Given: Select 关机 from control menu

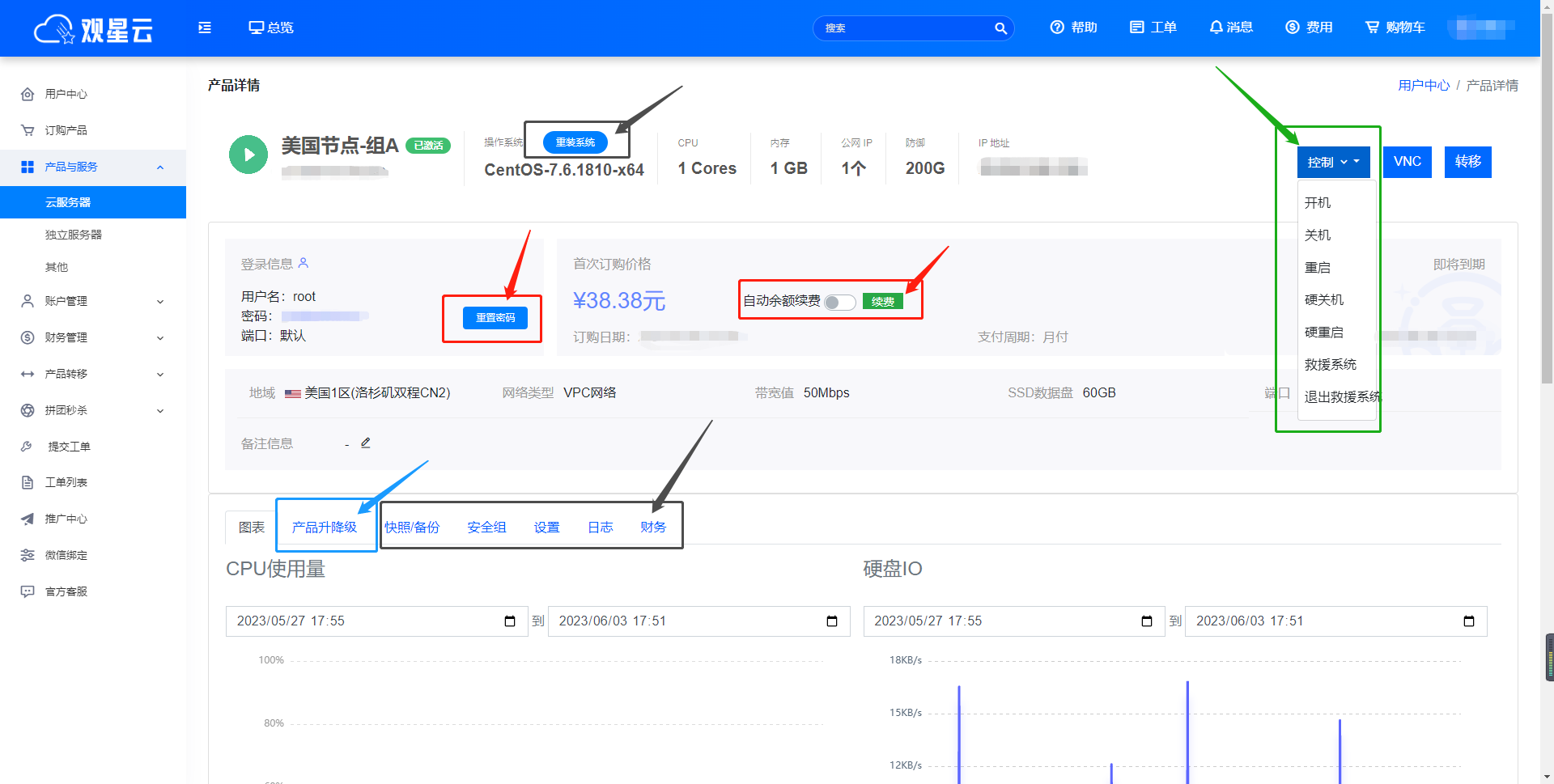Looking at the screenshot, I should coord(1318,235).
